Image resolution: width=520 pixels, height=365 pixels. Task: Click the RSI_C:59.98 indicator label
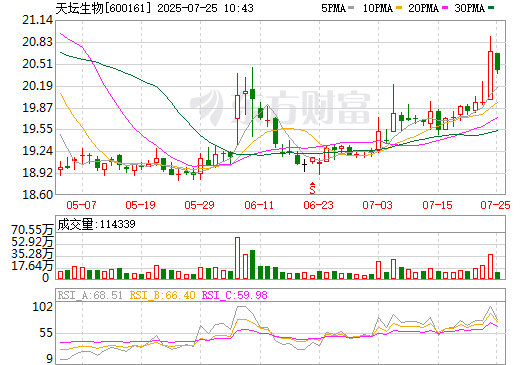(235, 295)
